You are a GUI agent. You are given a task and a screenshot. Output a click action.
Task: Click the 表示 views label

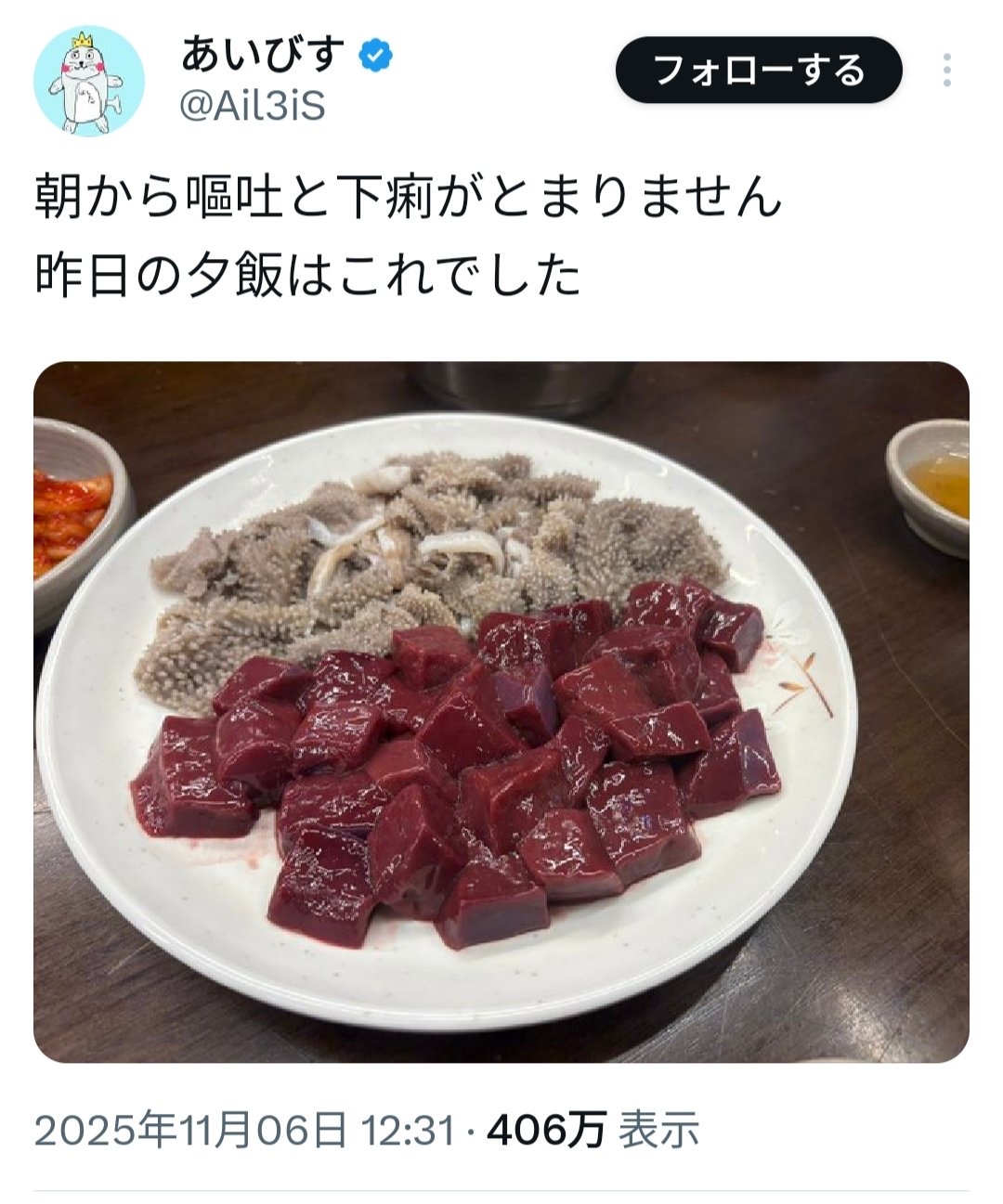tap(658, 1131)
